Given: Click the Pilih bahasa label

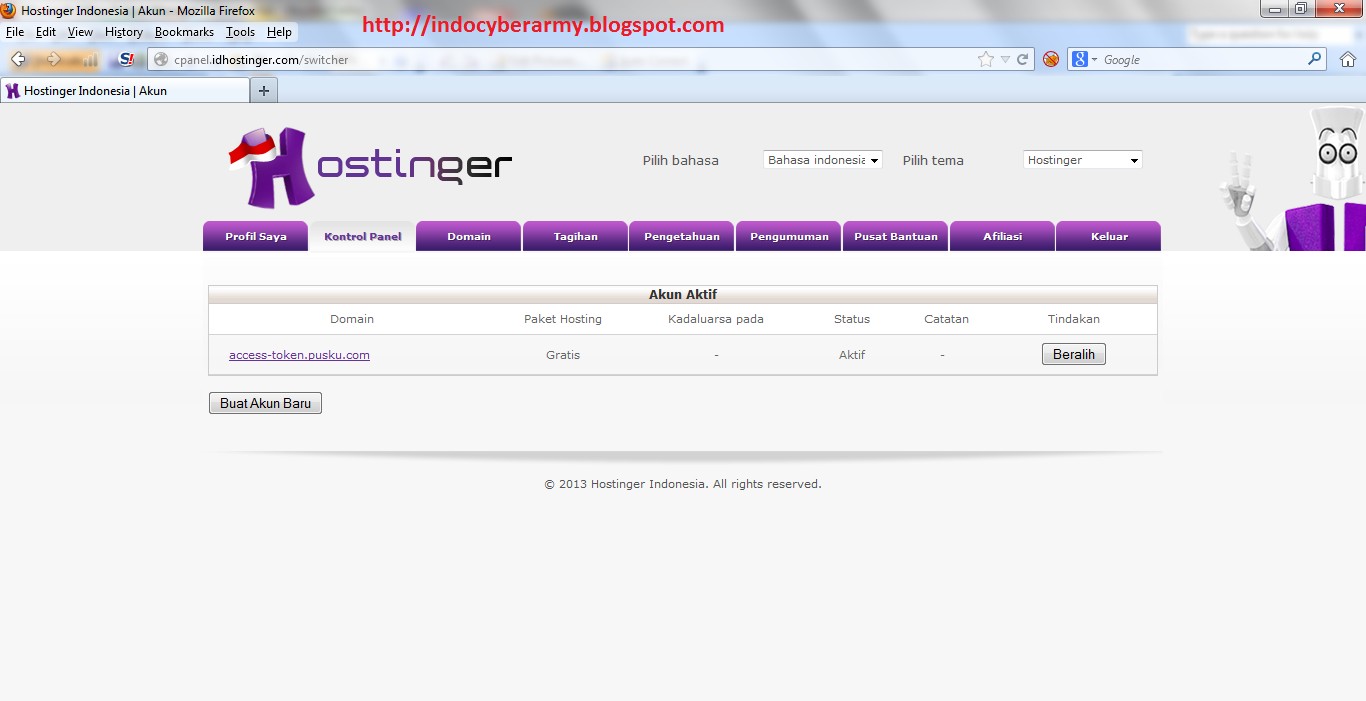Looking at the screenshot, I should [680, 160].
